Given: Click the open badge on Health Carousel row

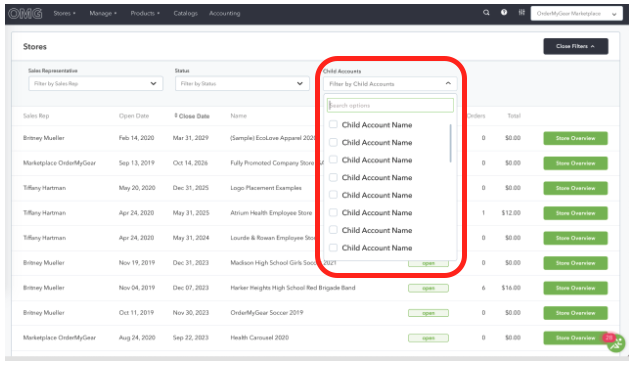Looking at the screenshot, I should click(428, 338).
